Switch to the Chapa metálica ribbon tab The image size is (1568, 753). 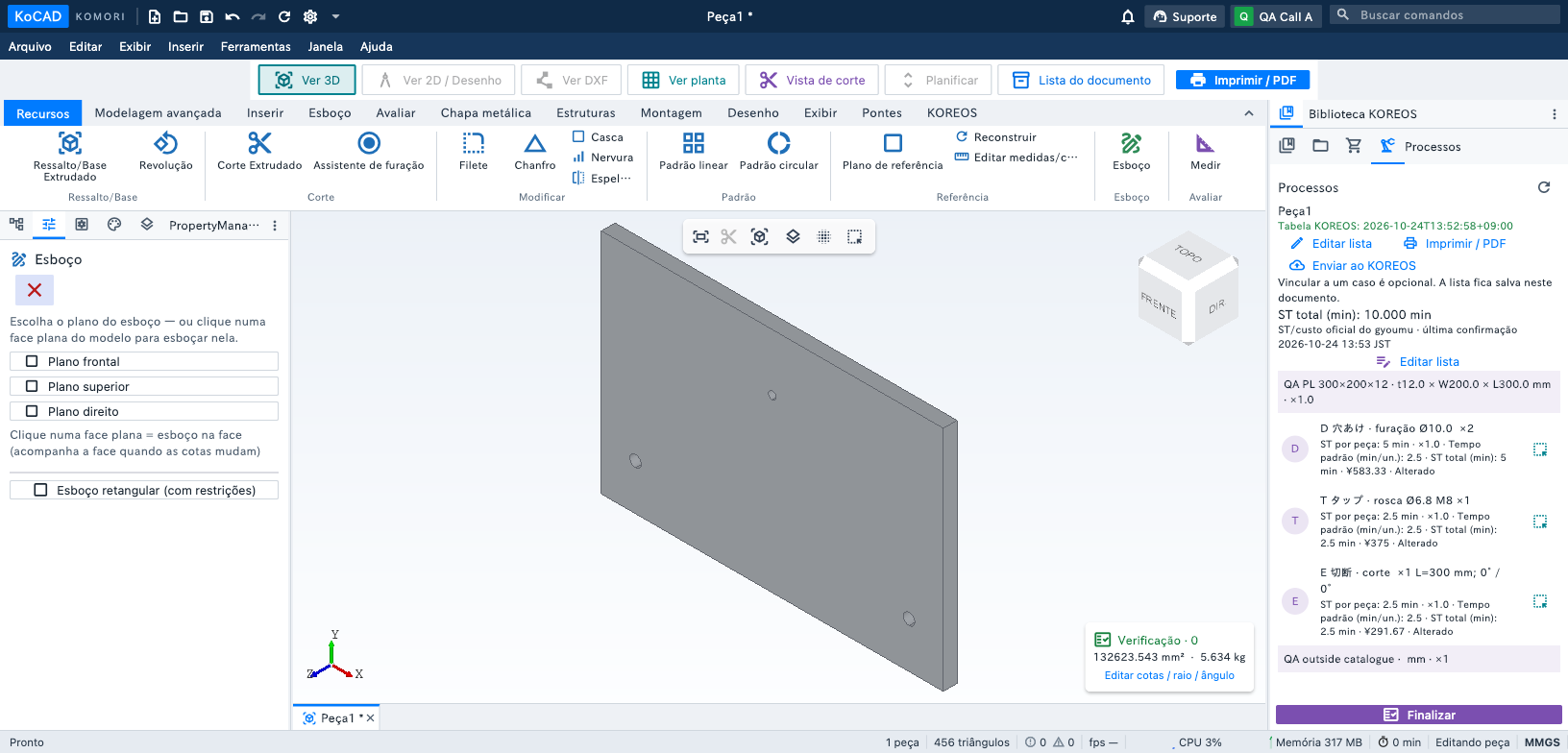pos(486,112)
